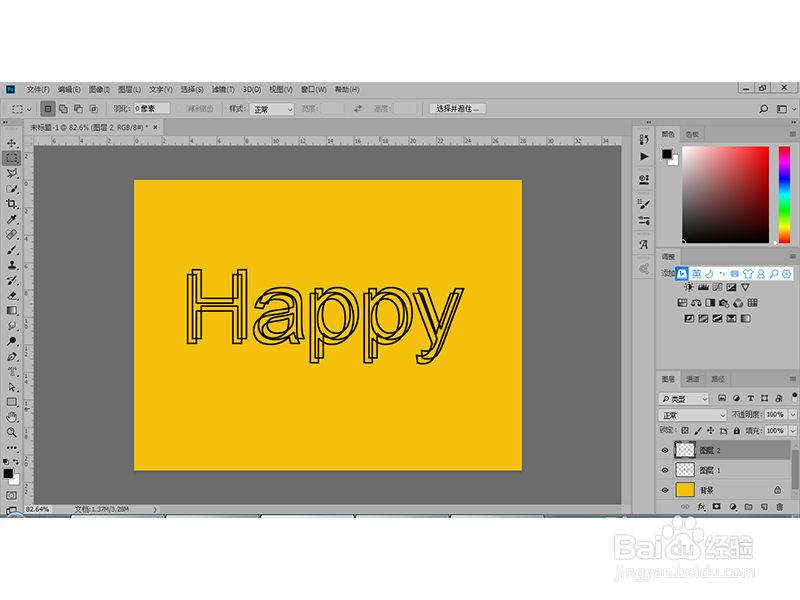
Task: Open the Color panel options menu
Action: tap(792, 134)
